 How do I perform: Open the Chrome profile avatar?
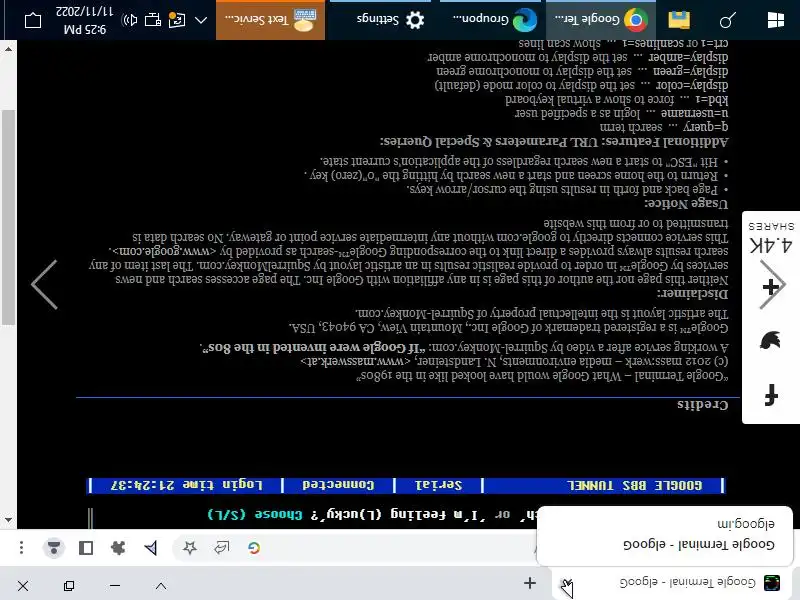pos(54,547)
